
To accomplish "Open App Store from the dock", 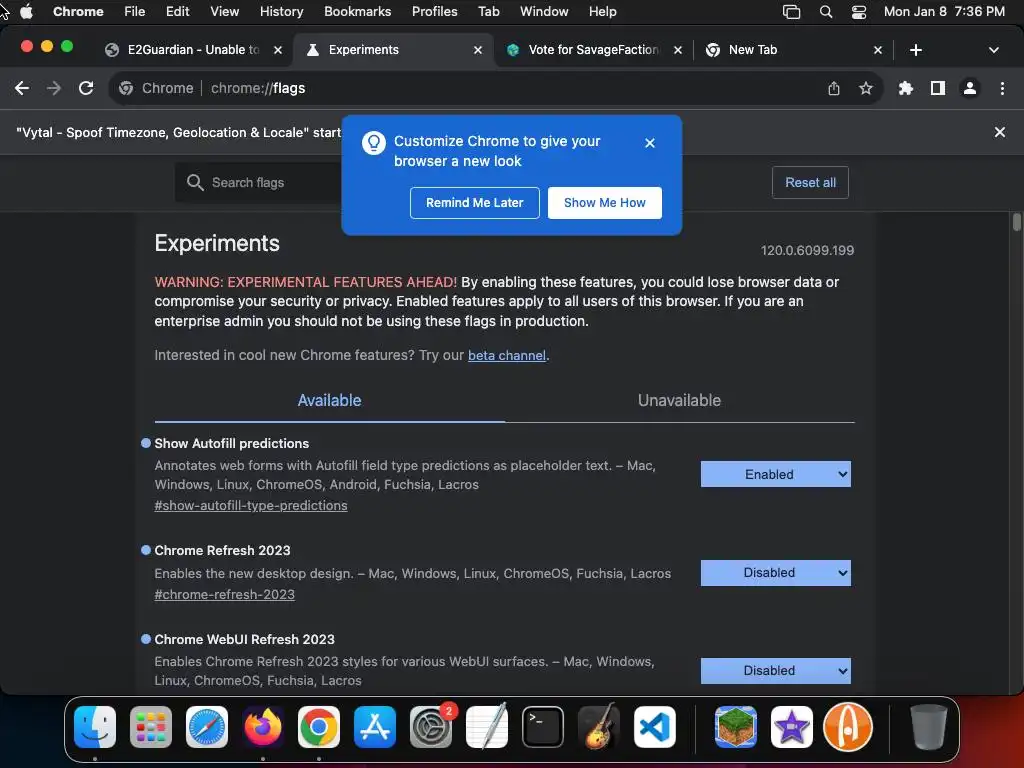I will [x=375, y=727].
